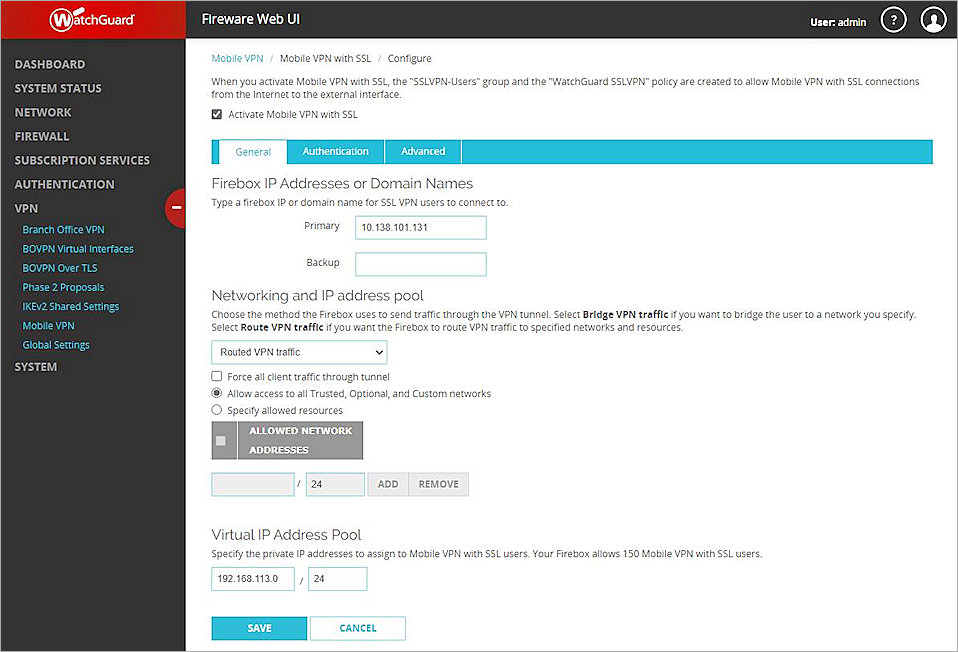Open the user account icon
The height and width of the screenshot is (652, 958).
(x=933, y=19)
